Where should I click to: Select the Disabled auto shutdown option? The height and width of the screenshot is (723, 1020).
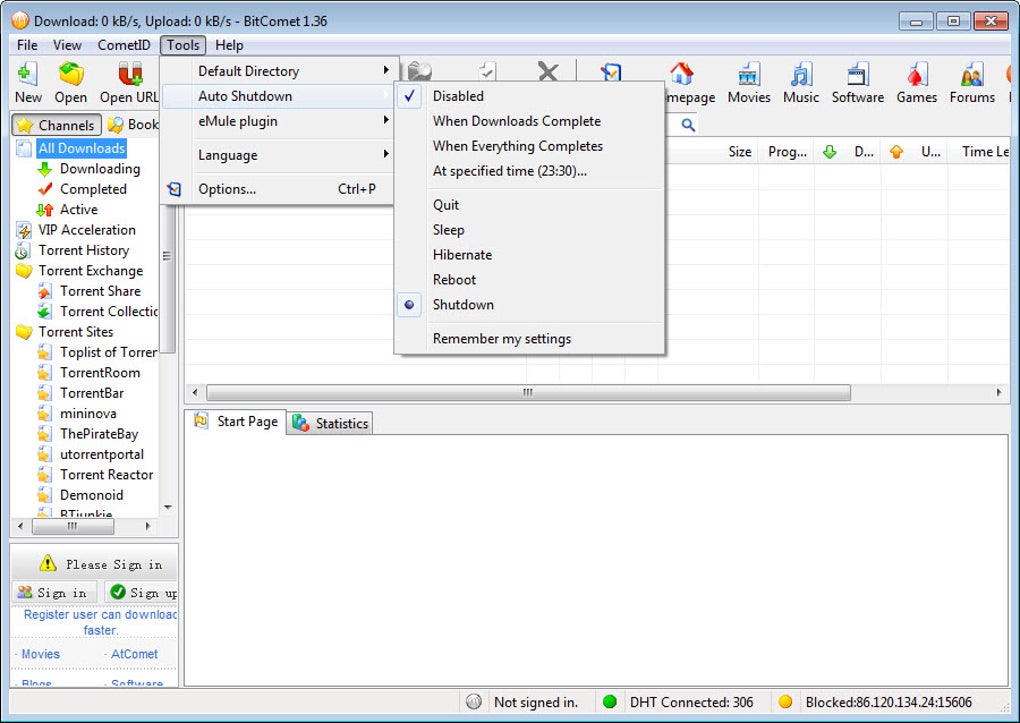pyautogui.click(x=530, y=96)
